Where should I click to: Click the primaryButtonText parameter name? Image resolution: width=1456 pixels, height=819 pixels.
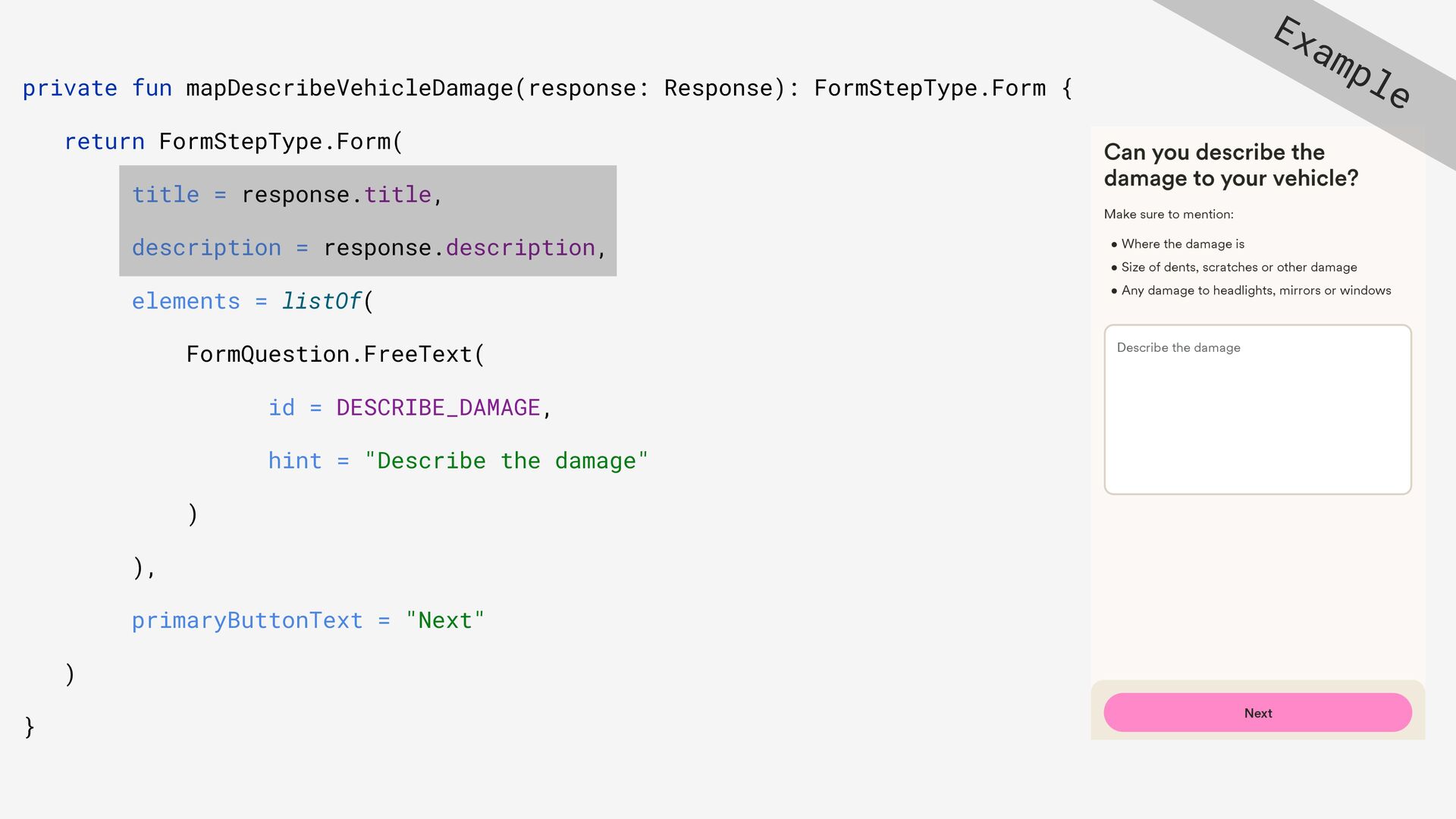(x=247, y=621)
